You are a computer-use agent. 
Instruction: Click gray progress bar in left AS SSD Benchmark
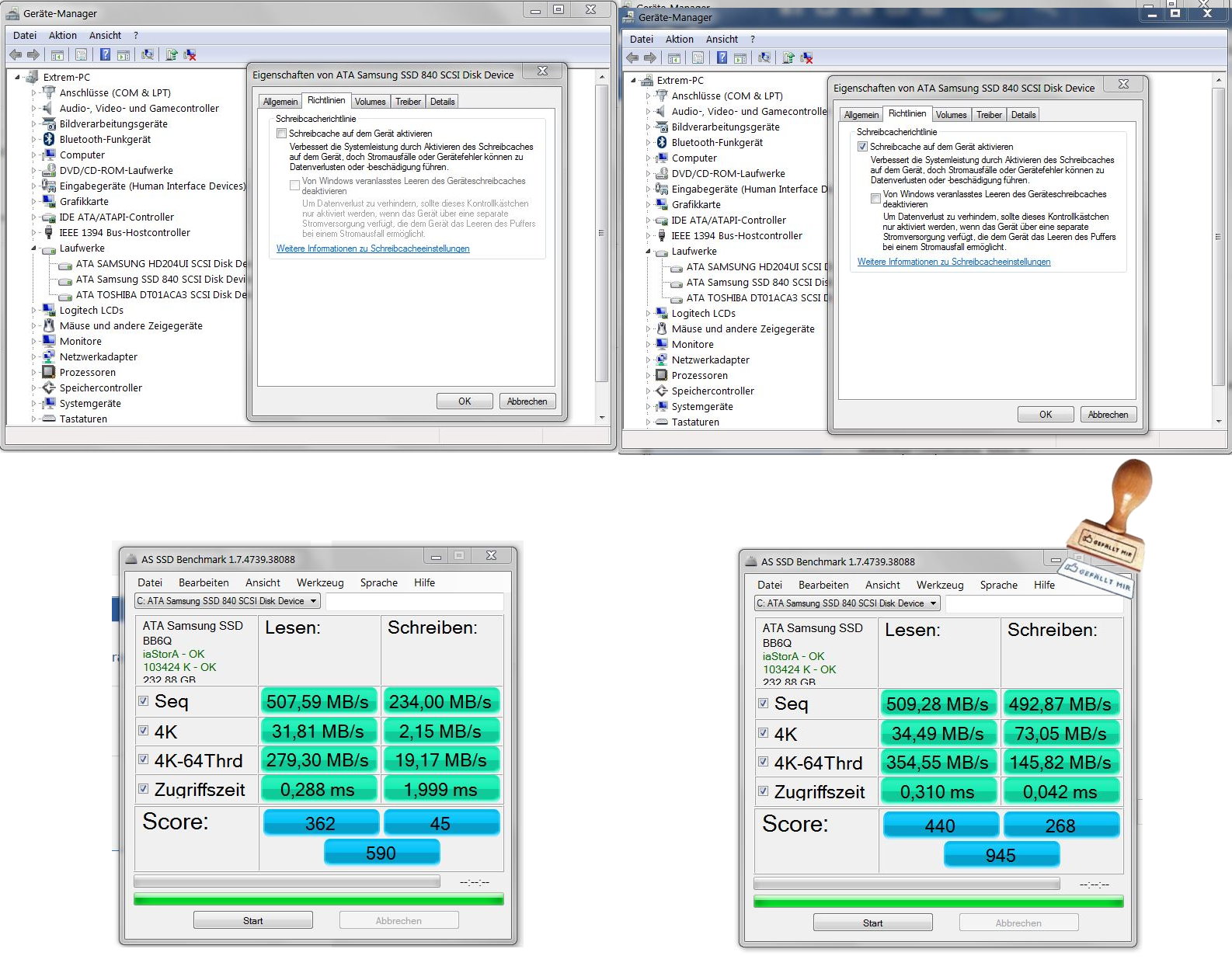[287, 881]
